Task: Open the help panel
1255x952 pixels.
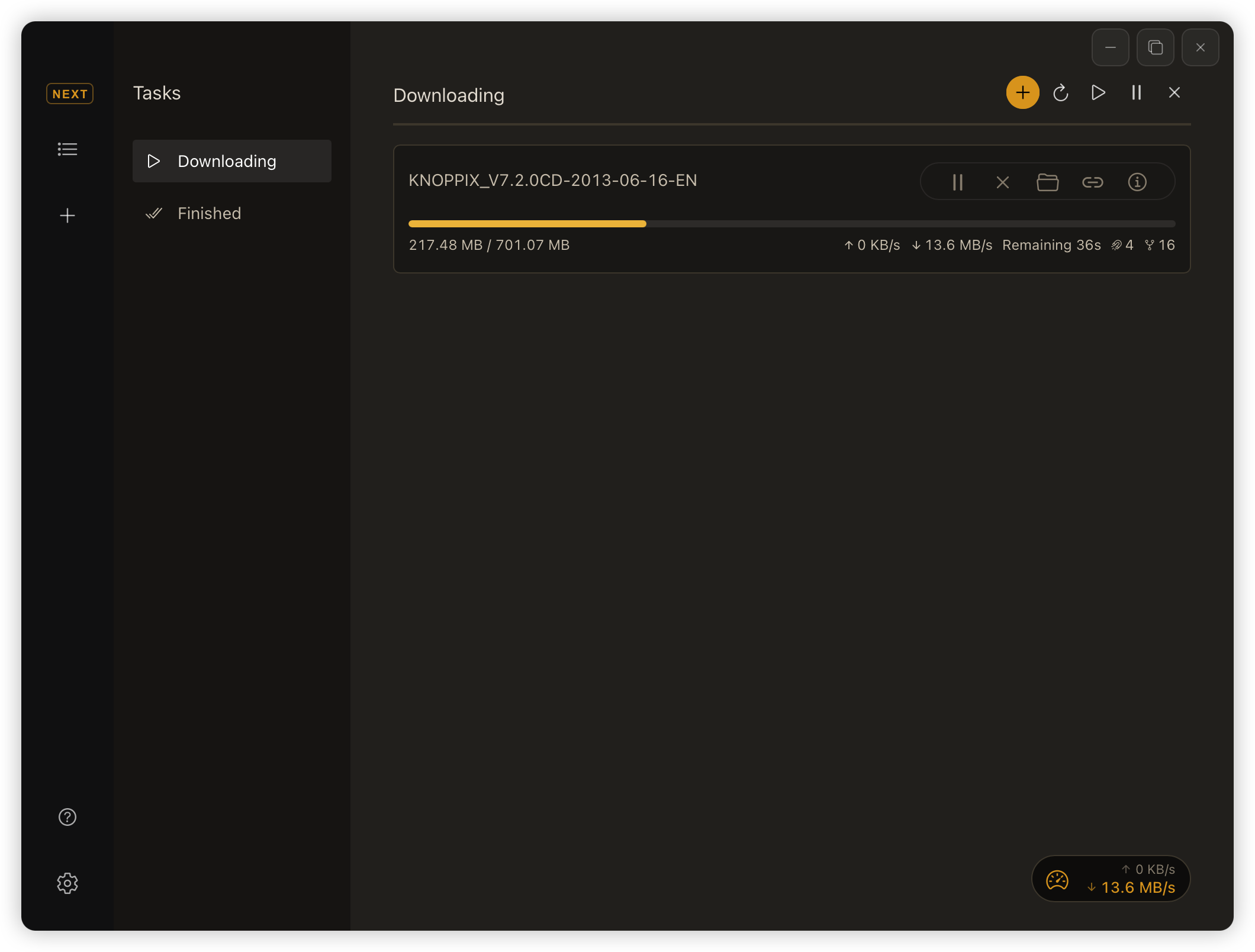Action: coord(67,817)
